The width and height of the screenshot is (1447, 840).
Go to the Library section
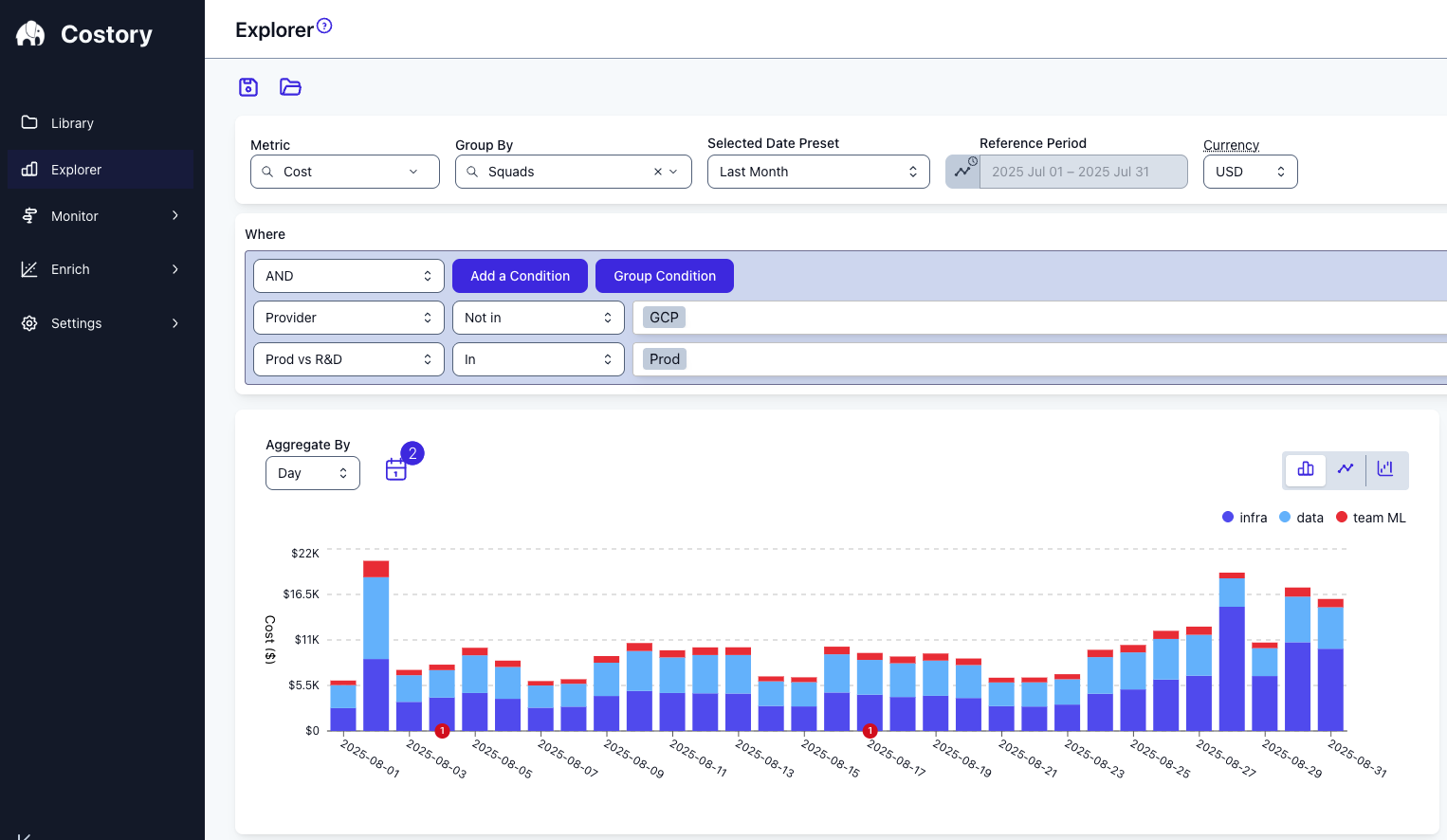click(72, 122)
